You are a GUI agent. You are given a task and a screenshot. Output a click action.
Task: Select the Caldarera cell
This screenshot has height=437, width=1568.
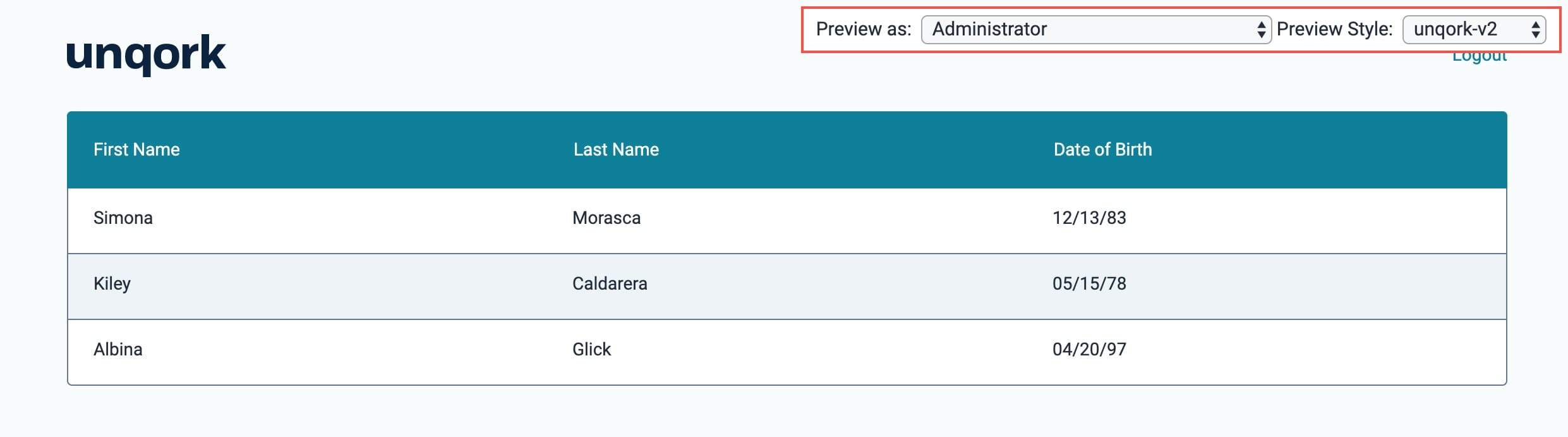[x=610, y=284]
